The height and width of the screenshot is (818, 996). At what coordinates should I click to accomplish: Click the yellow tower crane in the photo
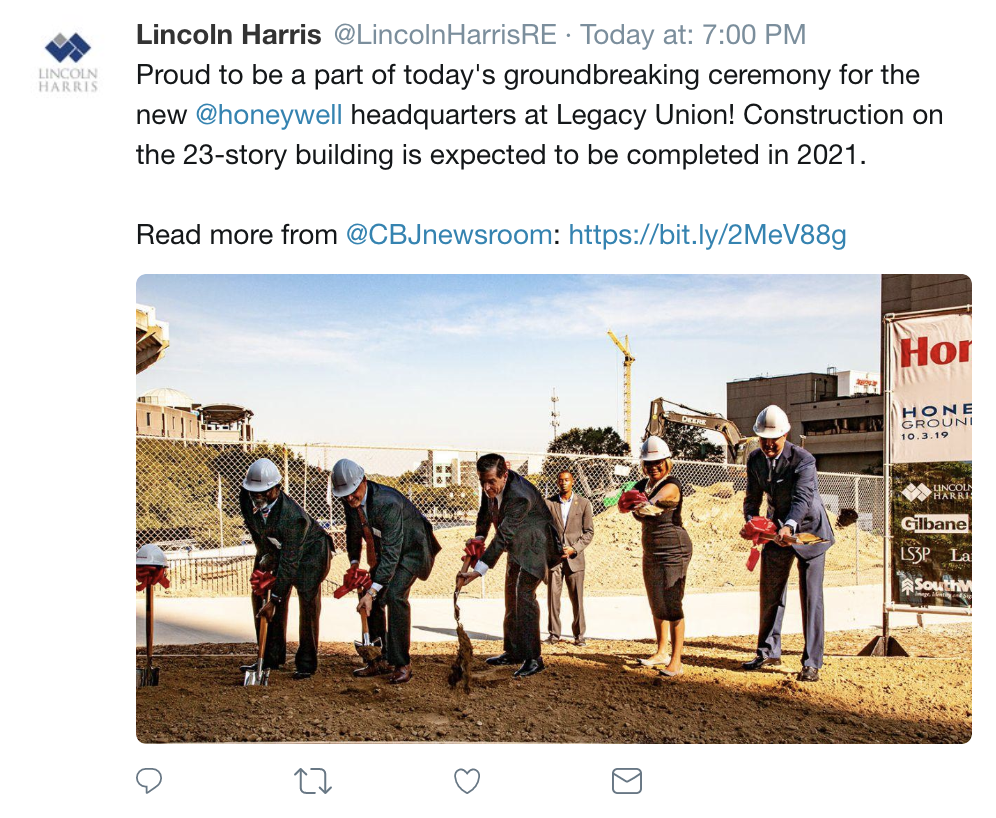tap(626, 385)
